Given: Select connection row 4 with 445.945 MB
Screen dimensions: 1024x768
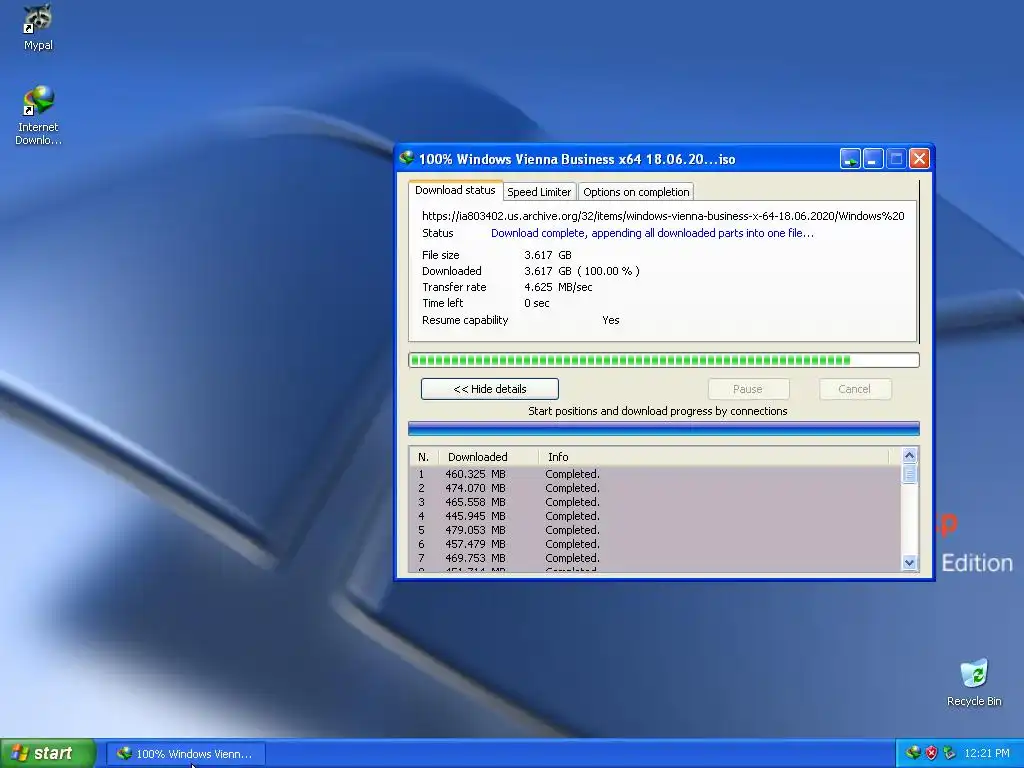Looking at the screenshot, I should (655, 516).
